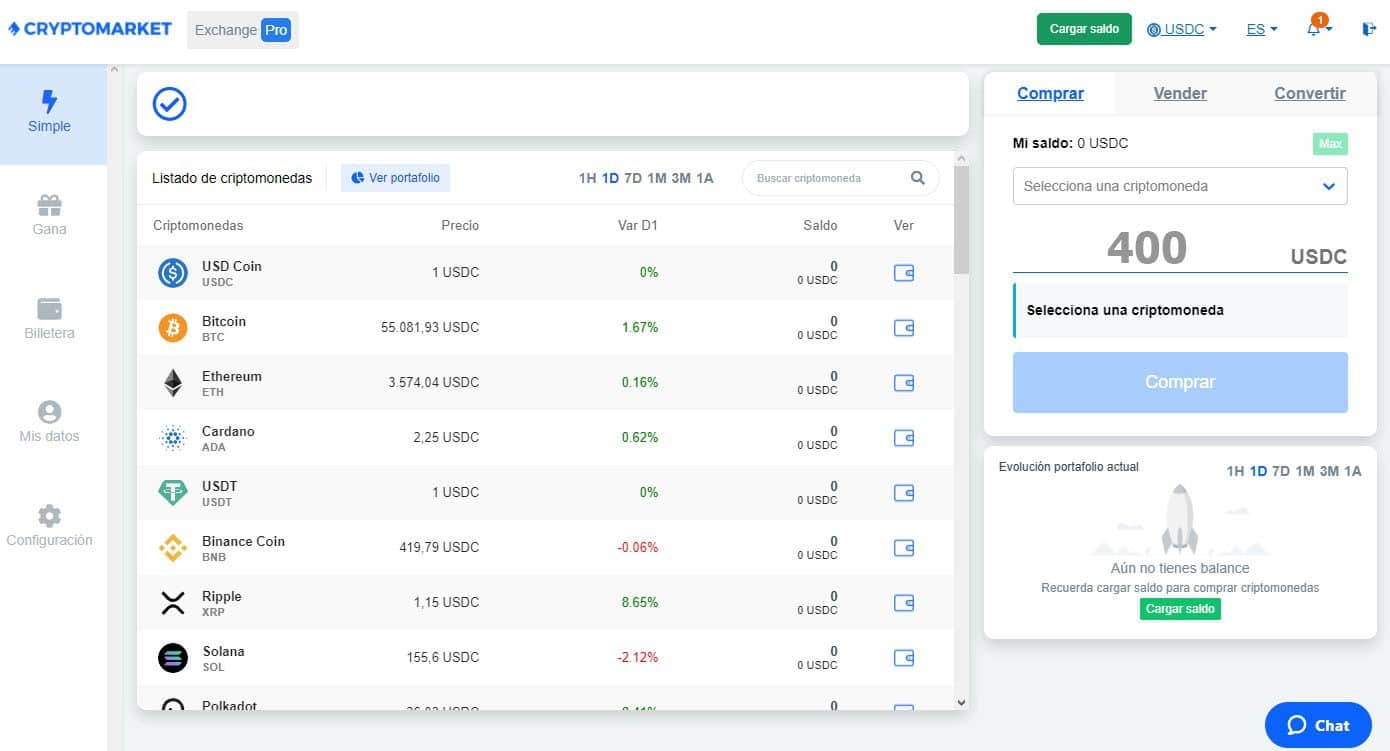1390x751 pixels.
Task: Click Solana variation -2.12%
Action: click(637, 657)
